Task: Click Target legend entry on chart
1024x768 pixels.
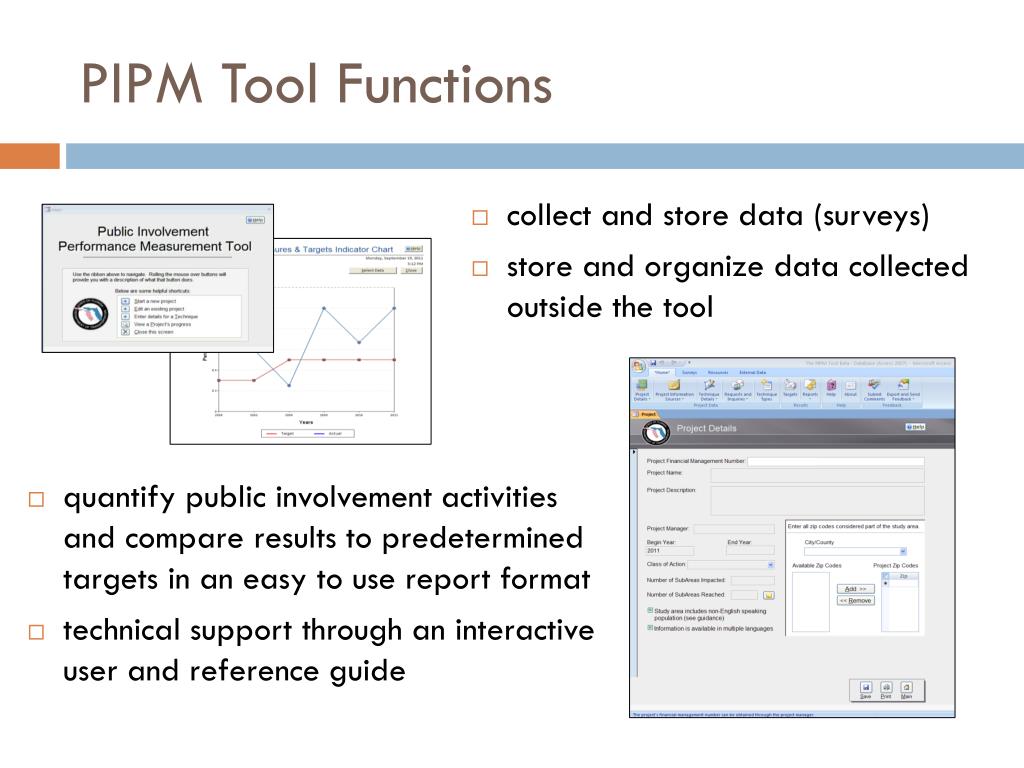Action: 280,433
